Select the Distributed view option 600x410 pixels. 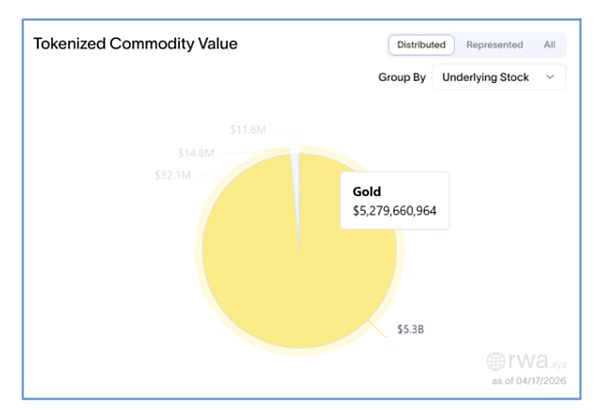pyautogui.click(x=421, y=45)
